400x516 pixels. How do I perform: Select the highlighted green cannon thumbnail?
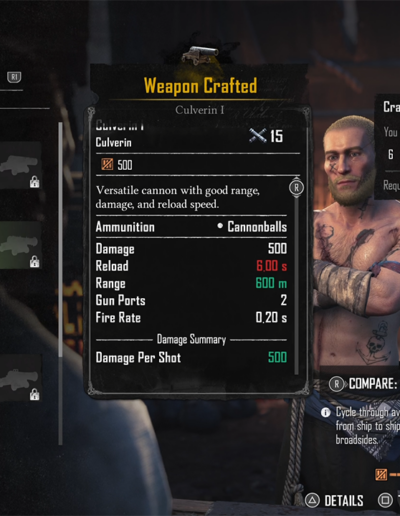(x=20, y=245)
